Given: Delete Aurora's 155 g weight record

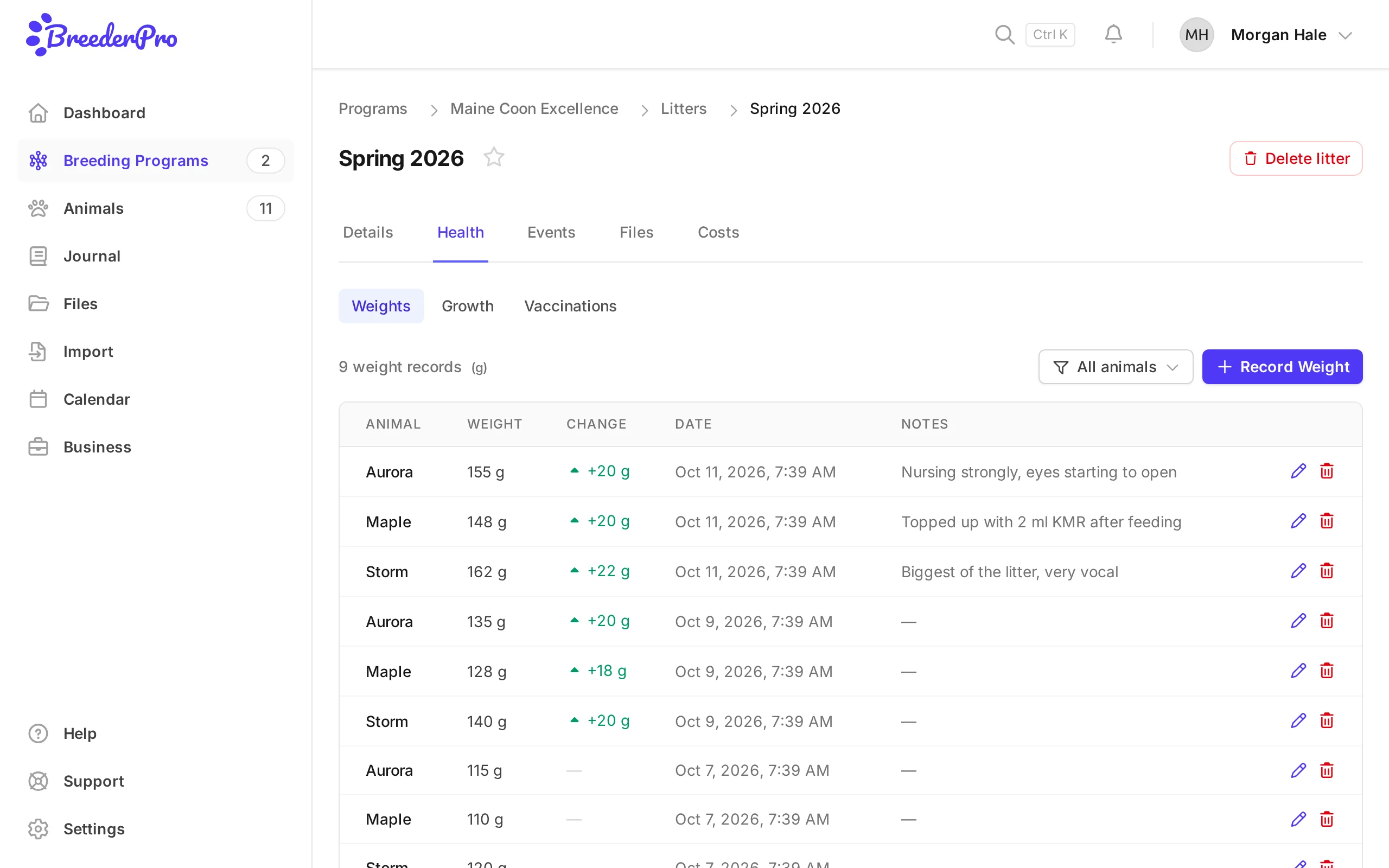Looking at the screenshot, I should click(x=1327, y=471).
